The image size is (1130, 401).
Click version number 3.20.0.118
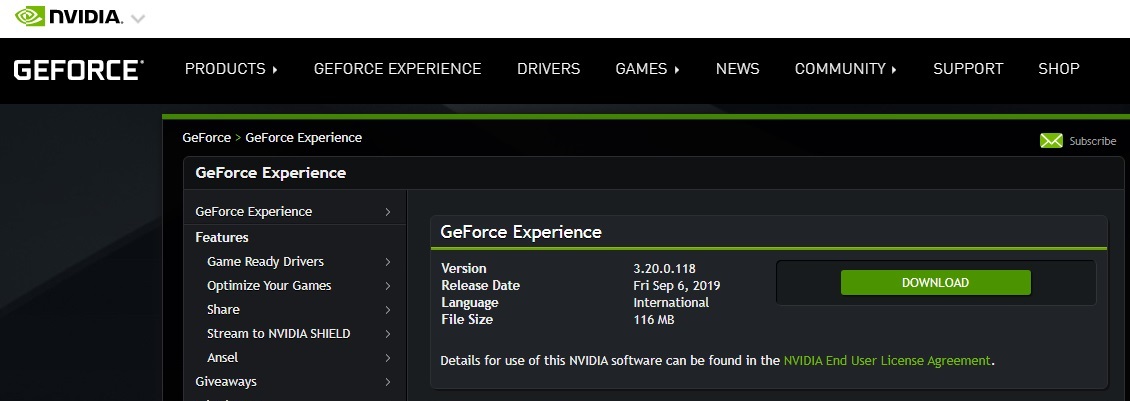point(664,268)
